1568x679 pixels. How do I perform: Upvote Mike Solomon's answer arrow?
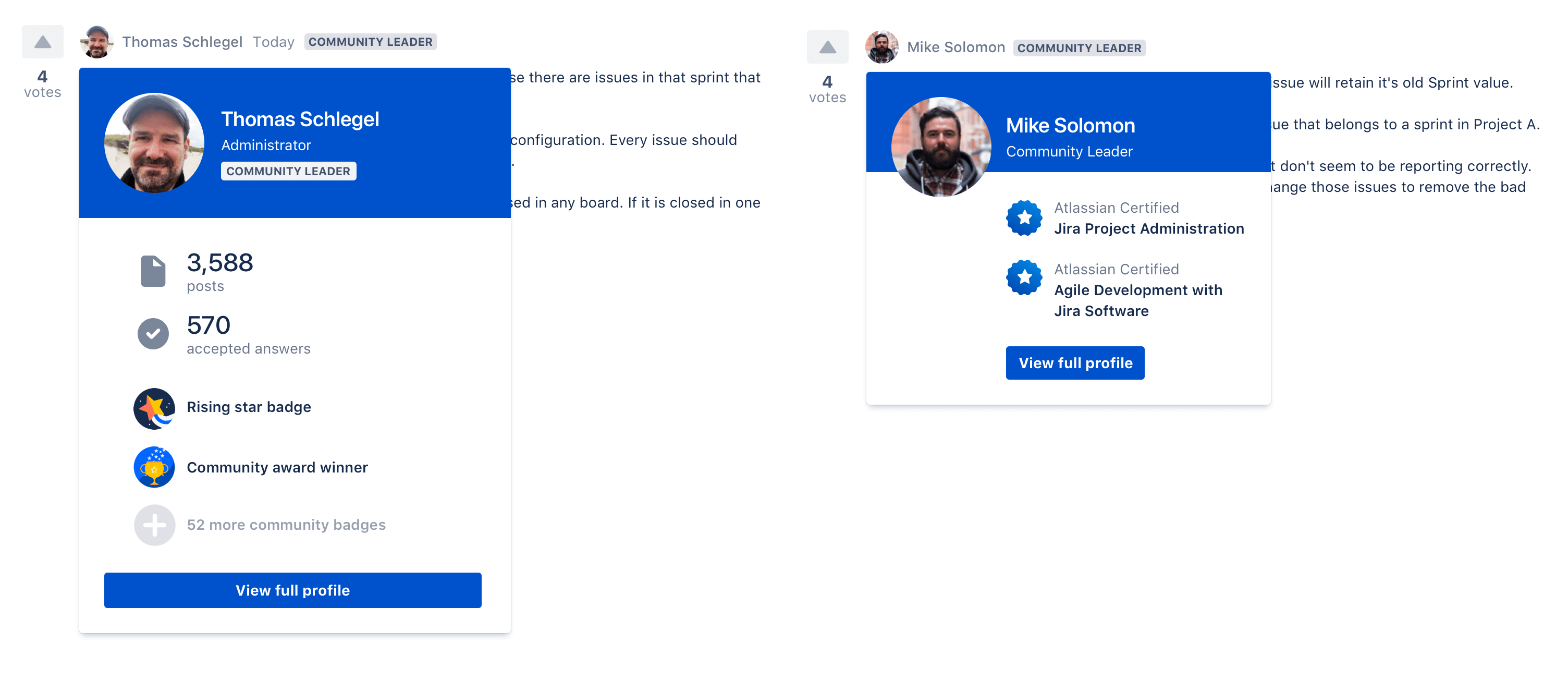(827, 47)
